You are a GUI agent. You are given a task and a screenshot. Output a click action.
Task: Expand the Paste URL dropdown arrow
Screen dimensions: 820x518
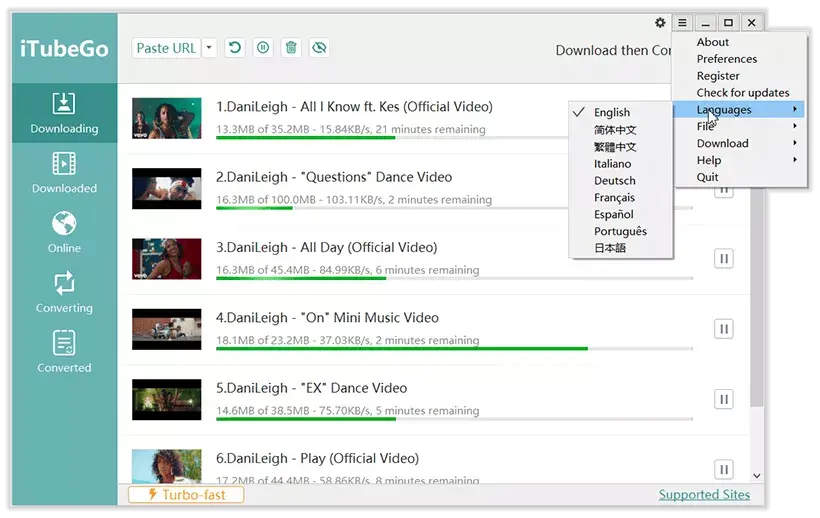209,48
